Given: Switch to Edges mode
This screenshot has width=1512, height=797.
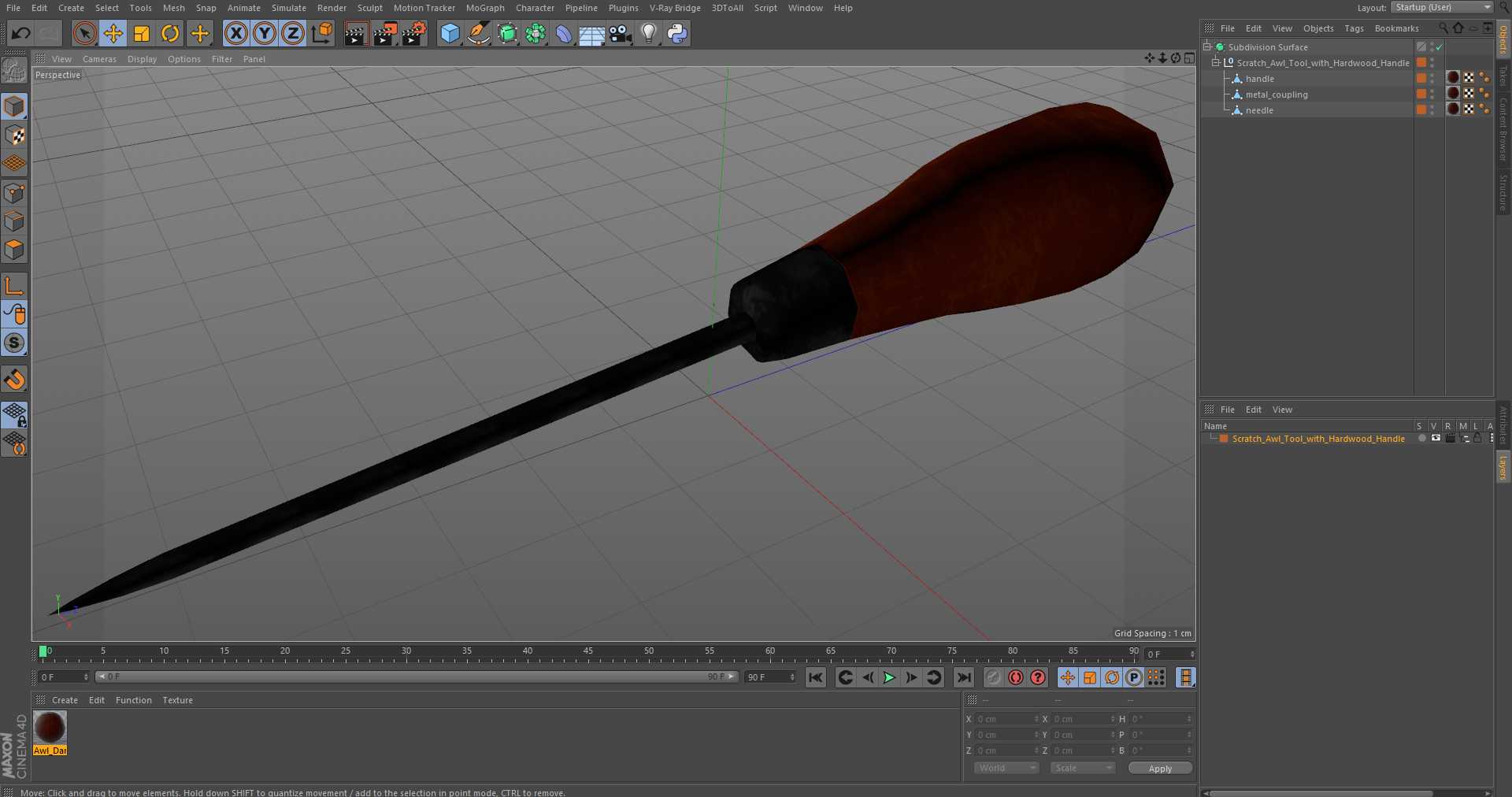Looking at the screenshot, I should (14, 221).
